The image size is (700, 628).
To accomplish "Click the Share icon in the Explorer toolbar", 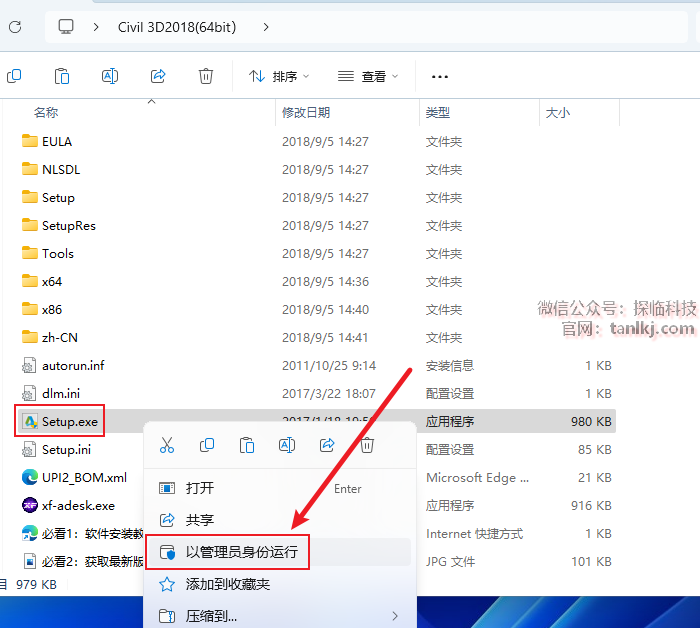I will [158, 76].
